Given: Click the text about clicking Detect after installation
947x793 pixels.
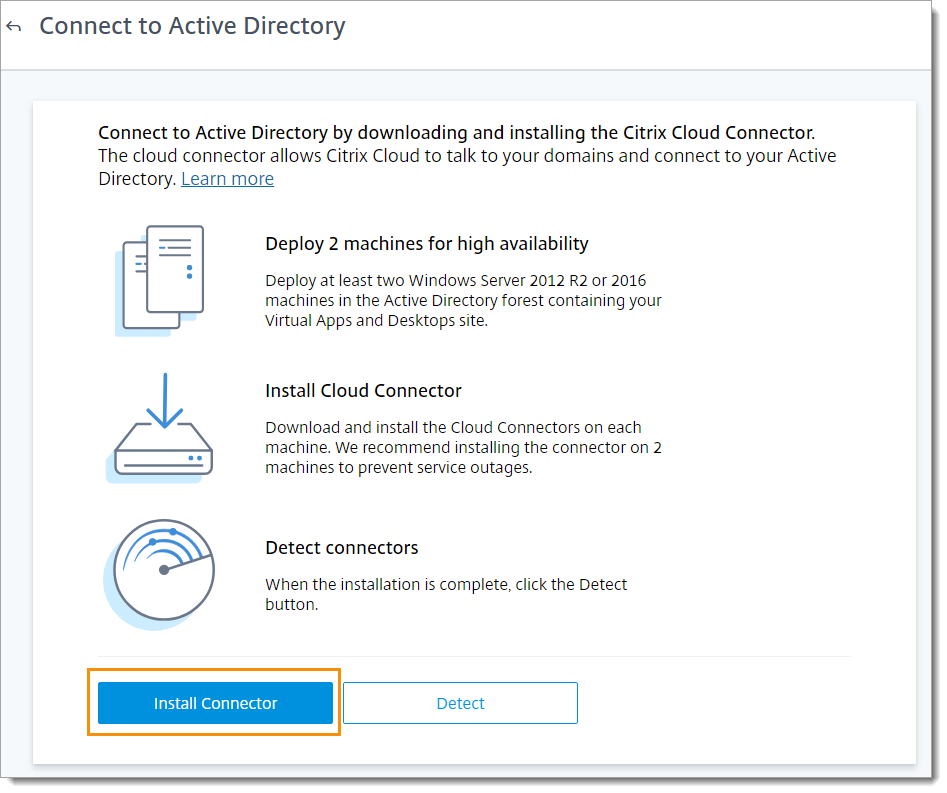Looking at the screenshot, I should [x=446, y=594].
